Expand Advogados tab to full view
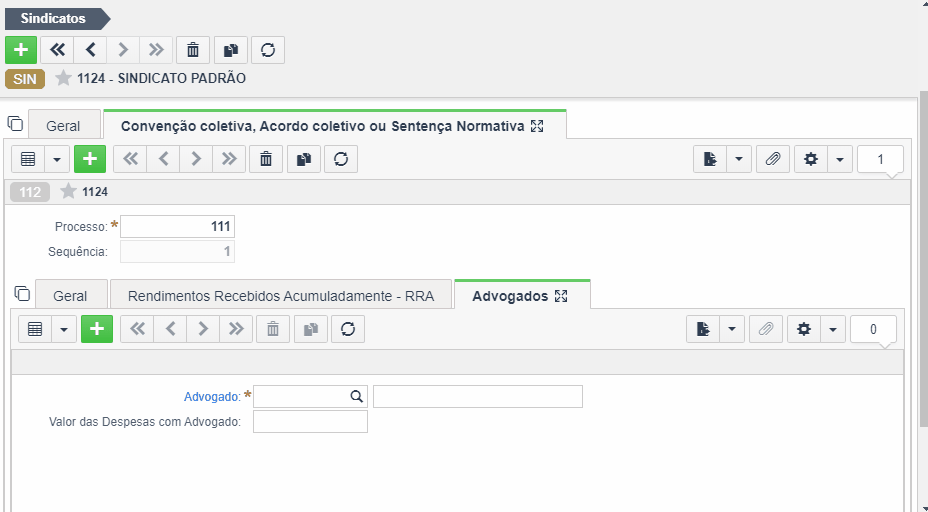 click(x=561, y=297)
